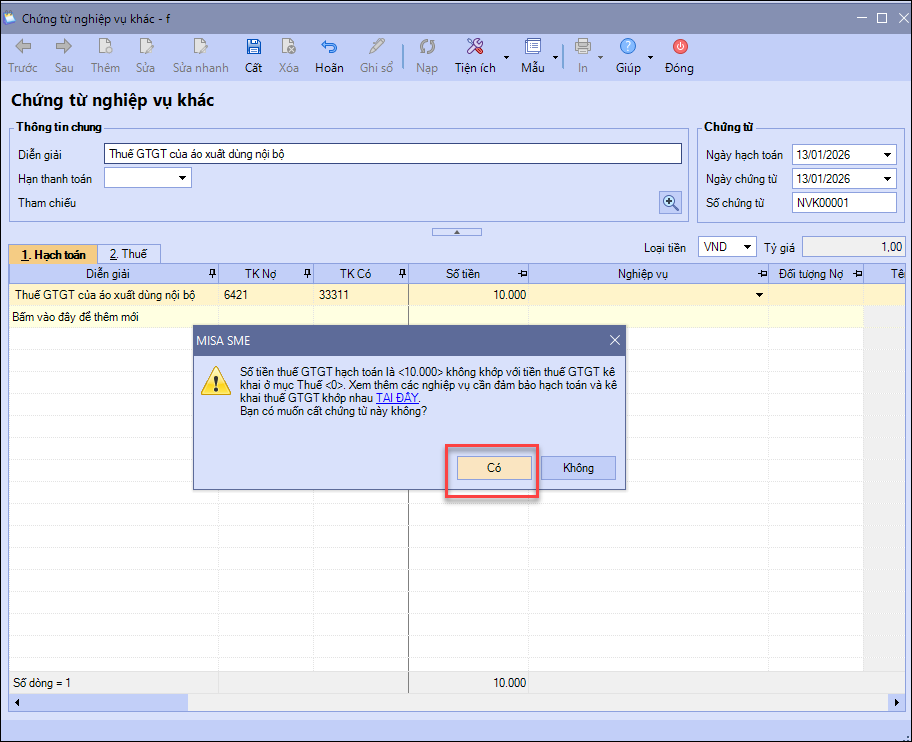Confirm with the Có button

pos(493,468)
